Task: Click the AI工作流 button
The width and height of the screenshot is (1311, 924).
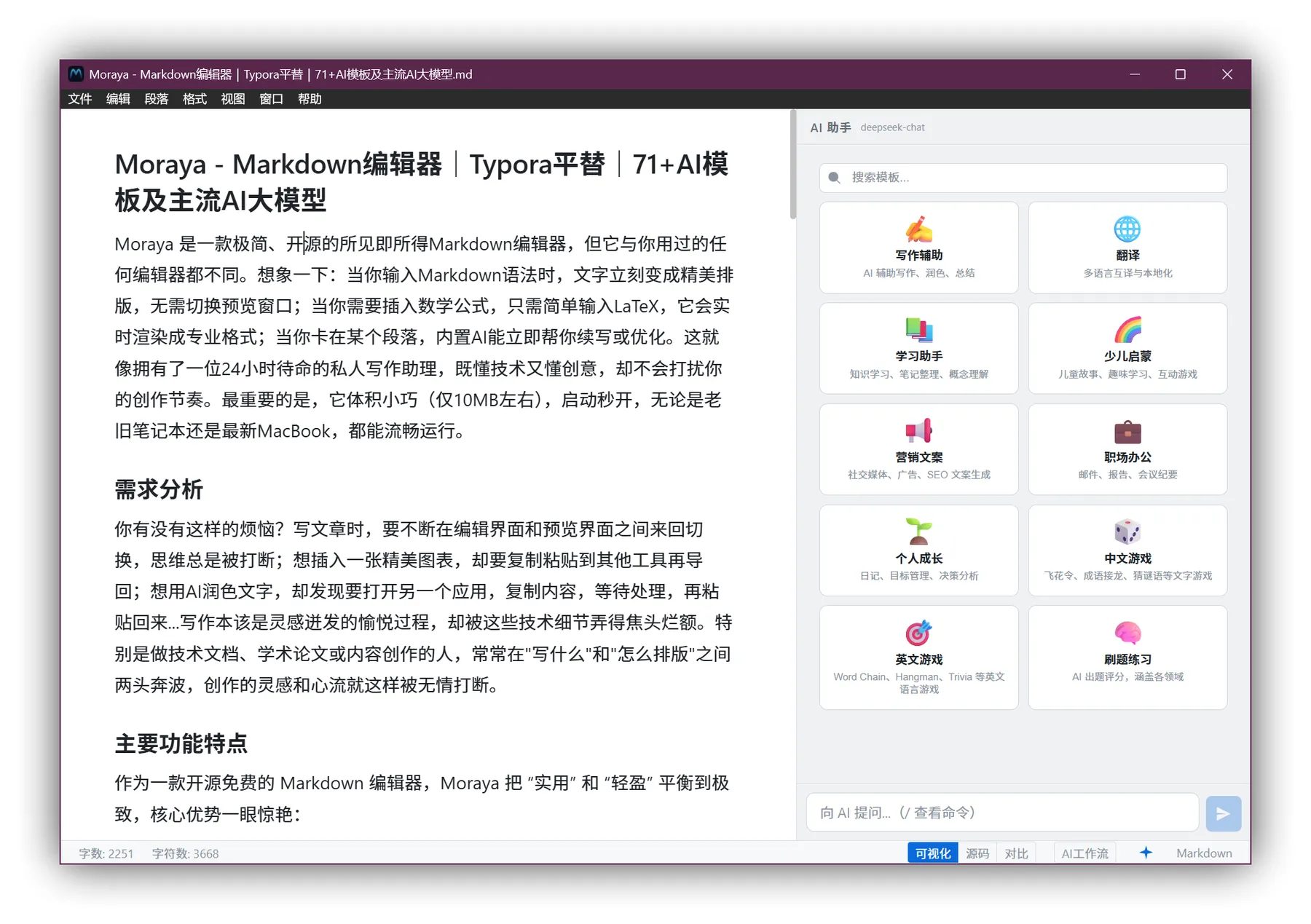Action: pos(1084,853)
